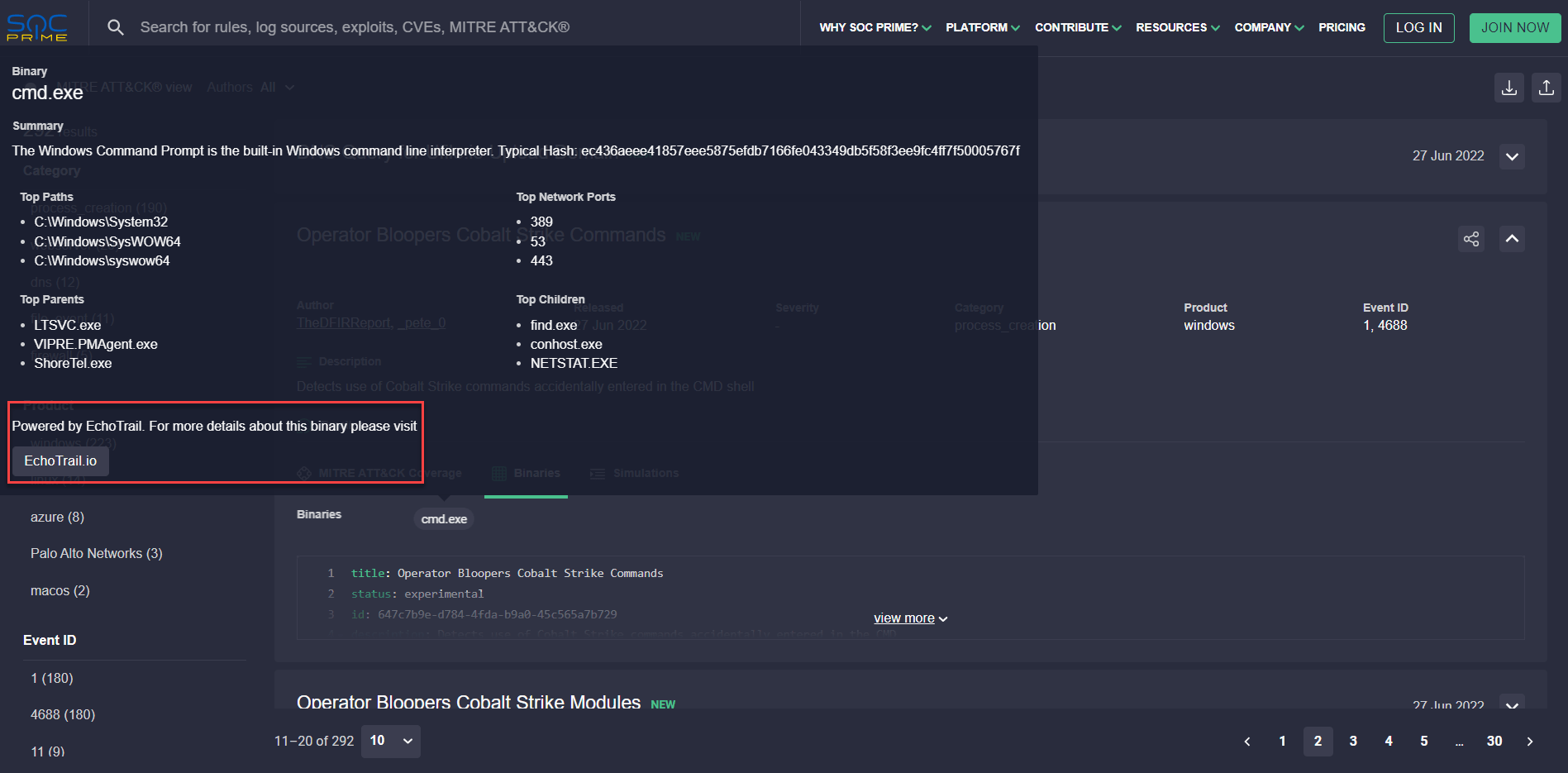Click the VIPRE.PMAgent.exe parent entry
1568x773 pixels.
click(96, 344)
